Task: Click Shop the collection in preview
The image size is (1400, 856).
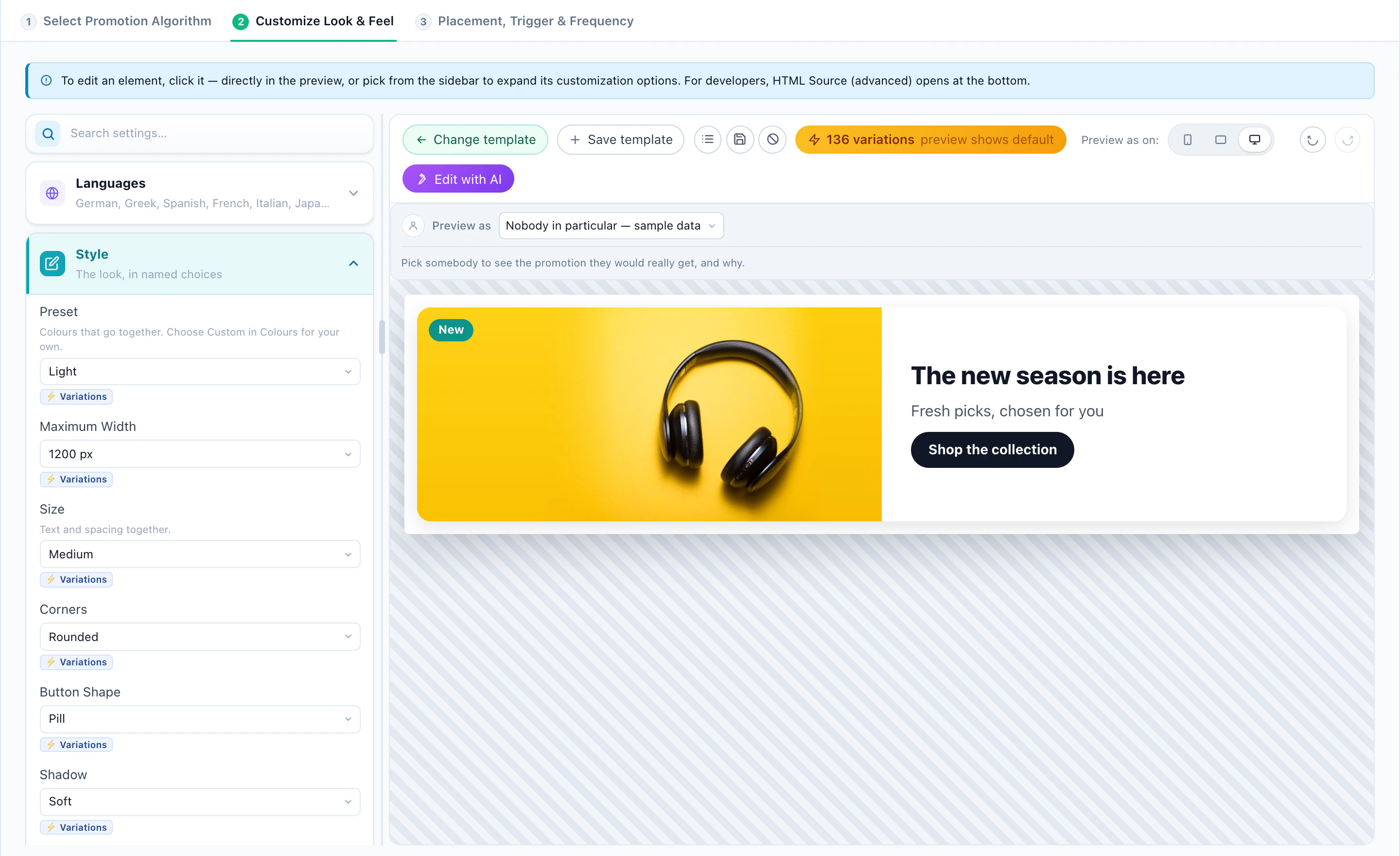Action: pos(992,449)
